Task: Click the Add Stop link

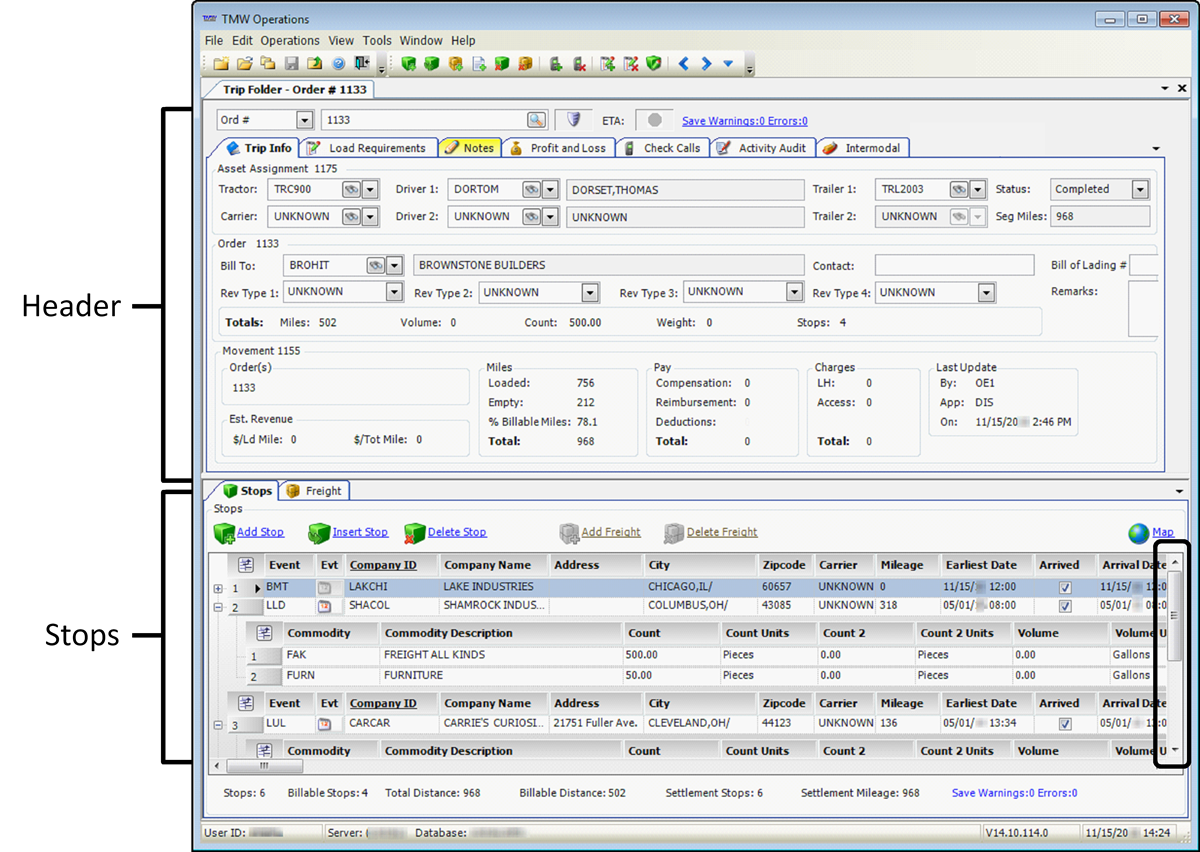Action: click(260, 533)
